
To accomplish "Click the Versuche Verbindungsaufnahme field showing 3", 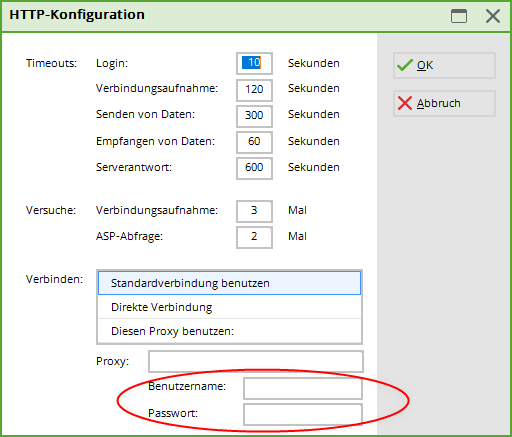I will tap(254, 210).
